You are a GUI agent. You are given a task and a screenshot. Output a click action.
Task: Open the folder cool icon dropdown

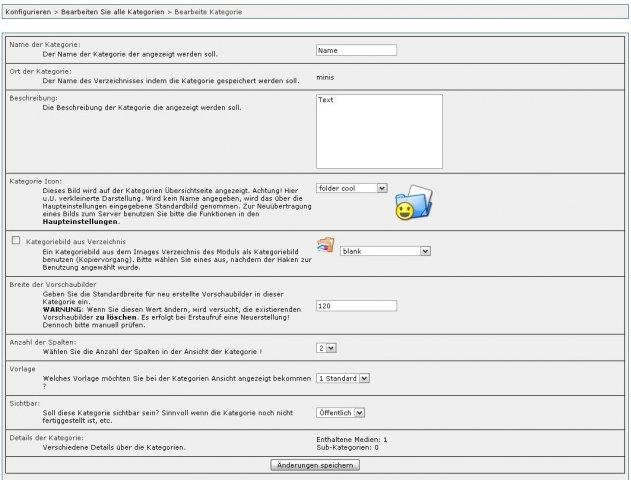pyautogui.click(x=352, y=188)
